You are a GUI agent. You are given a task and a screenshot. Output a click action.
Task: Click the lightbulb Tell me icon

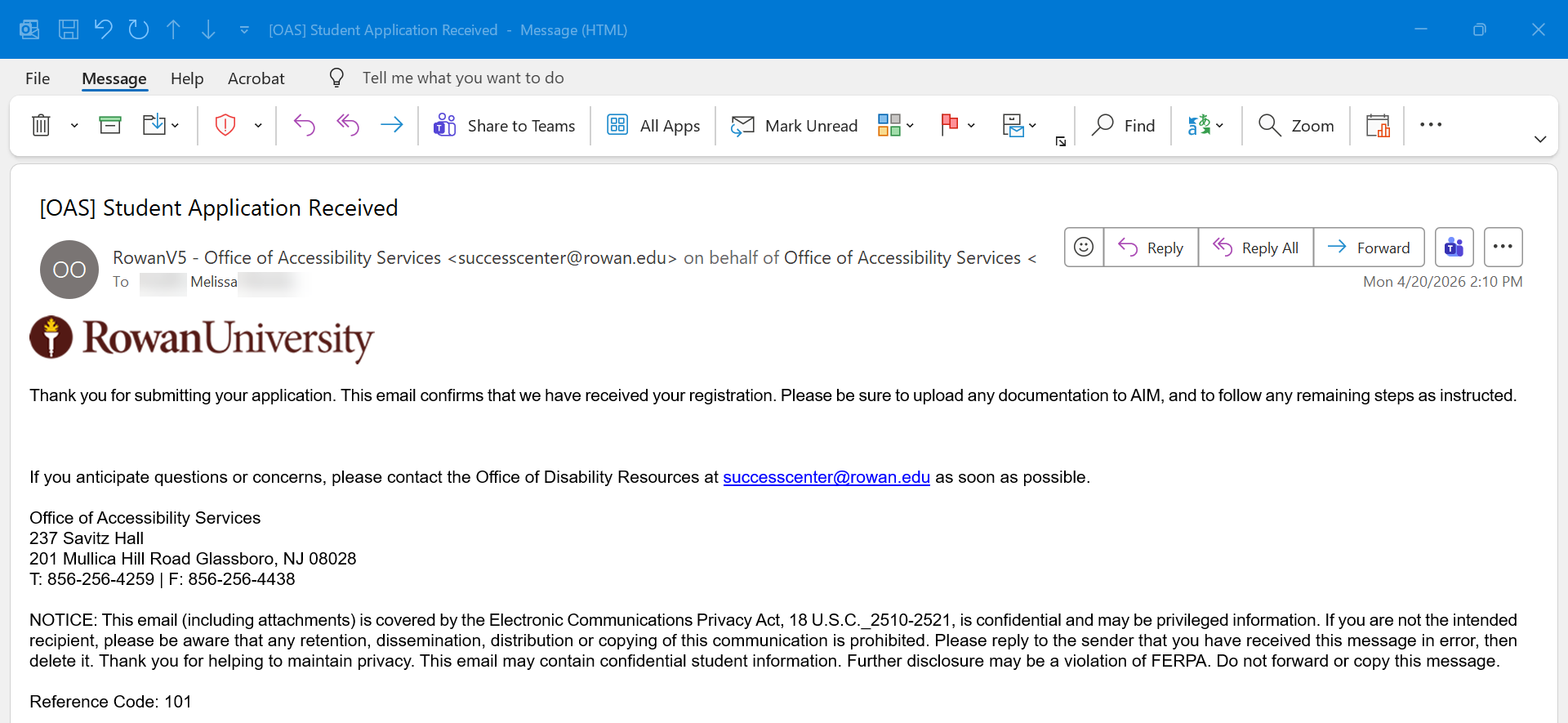336,78
